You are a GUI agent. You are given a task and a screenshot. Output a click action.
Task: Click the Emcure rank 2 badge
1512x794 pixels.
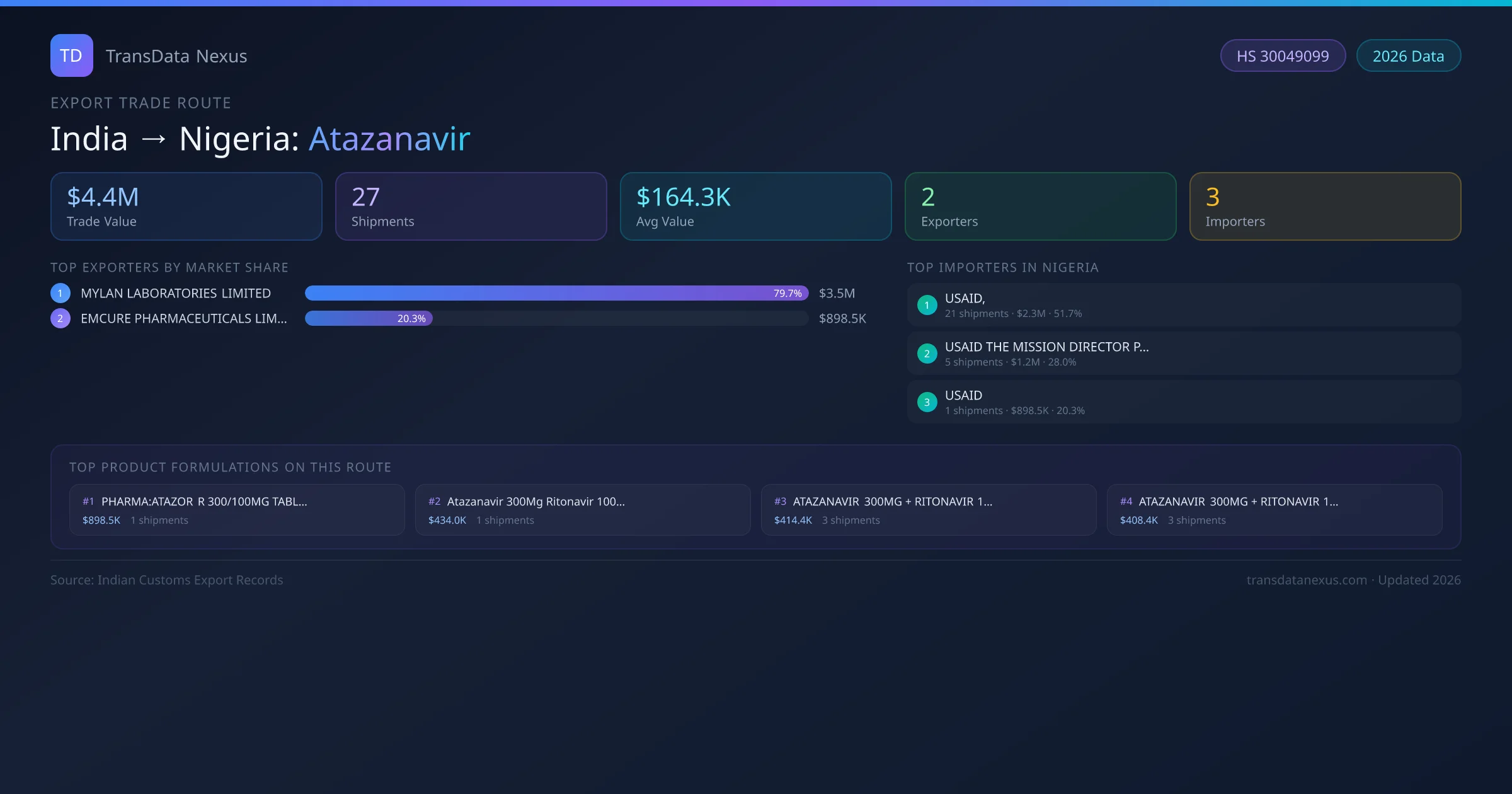pyautogui.click(x=60, y=318)
